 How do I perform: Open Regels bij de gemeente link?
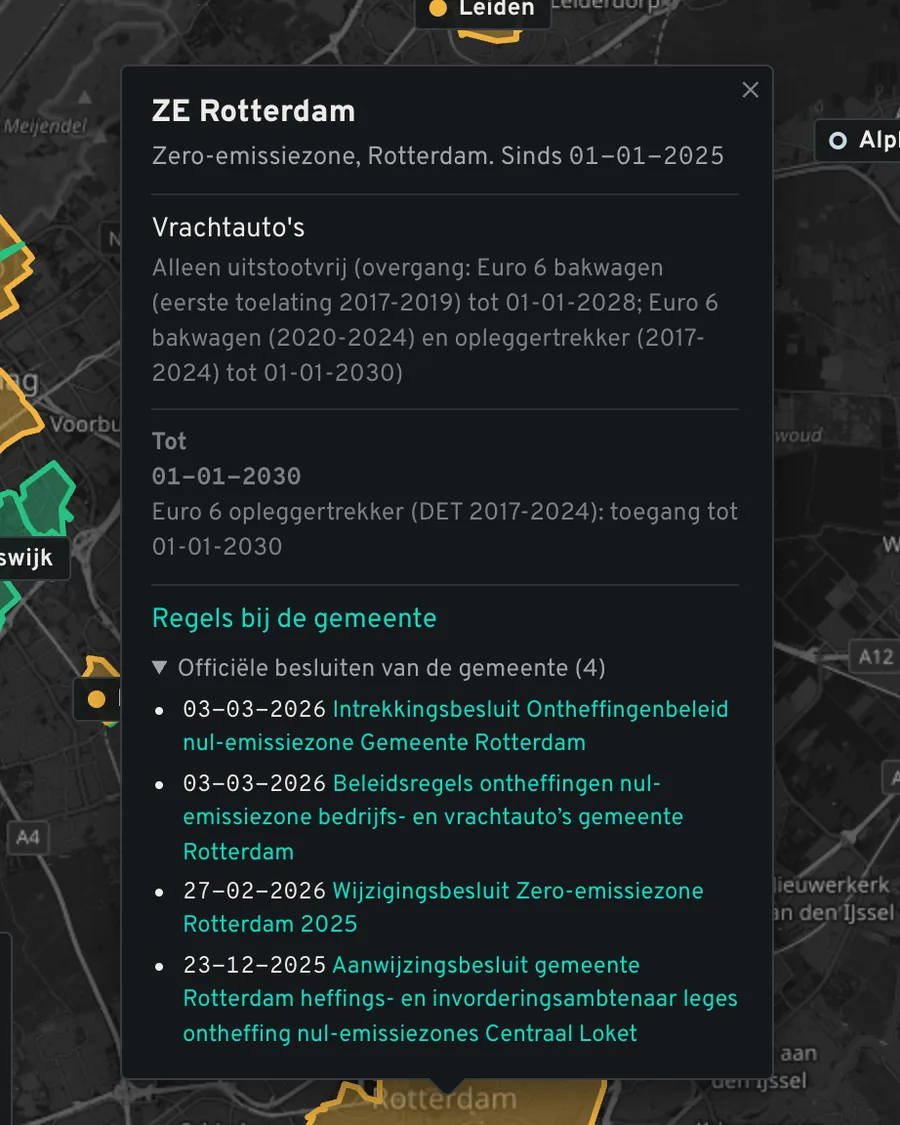[294, 618]
